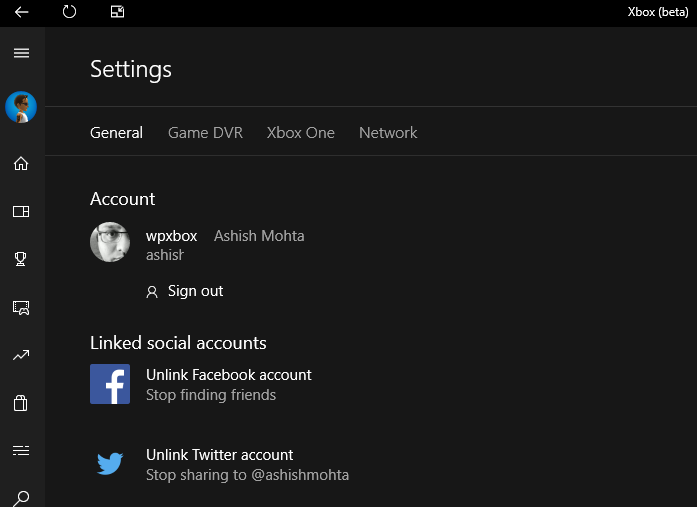Click the Sign out button
697x507 pixels.
[185, 291]
